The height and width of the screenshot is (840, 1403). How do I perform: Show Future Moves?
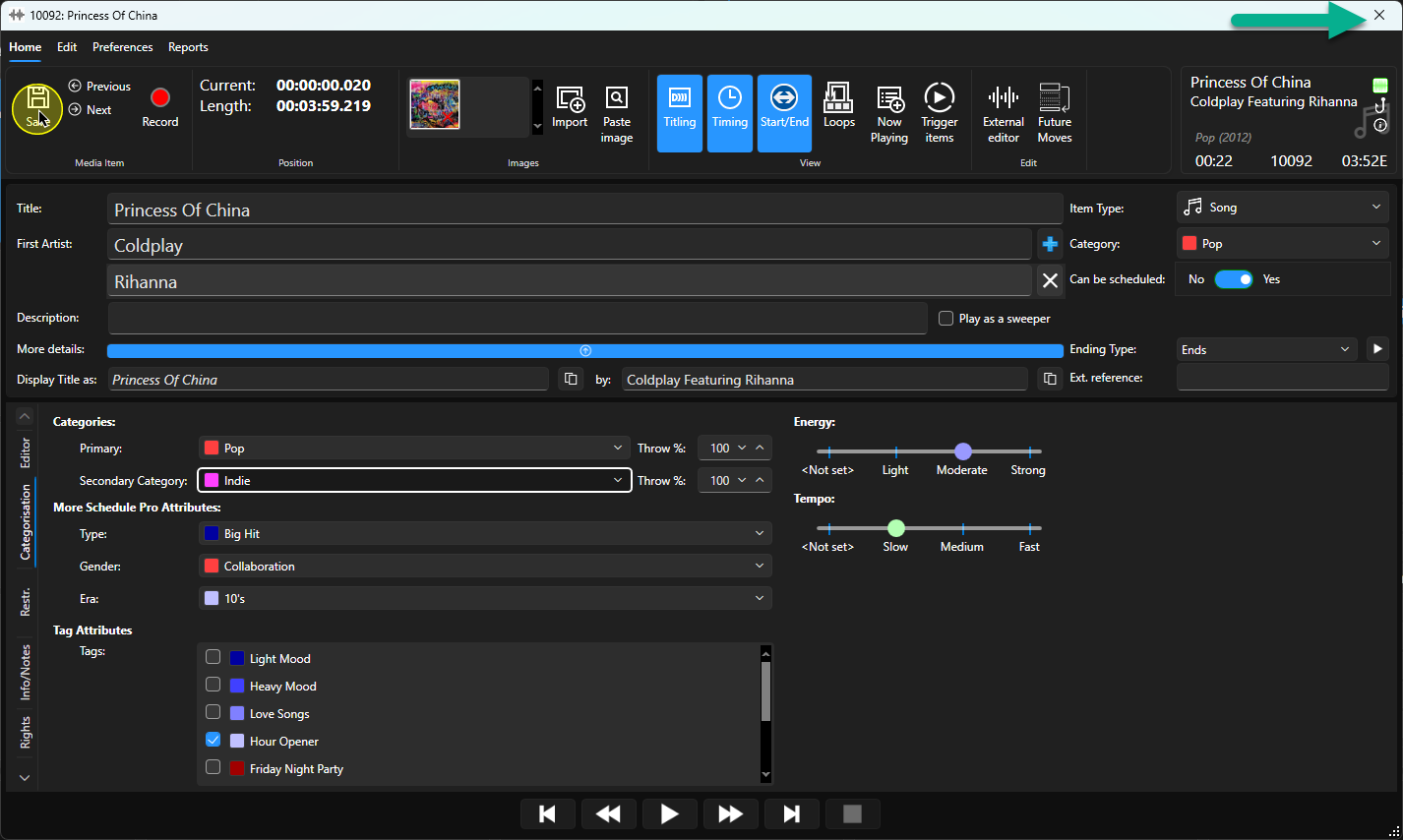coord(1055,113)
